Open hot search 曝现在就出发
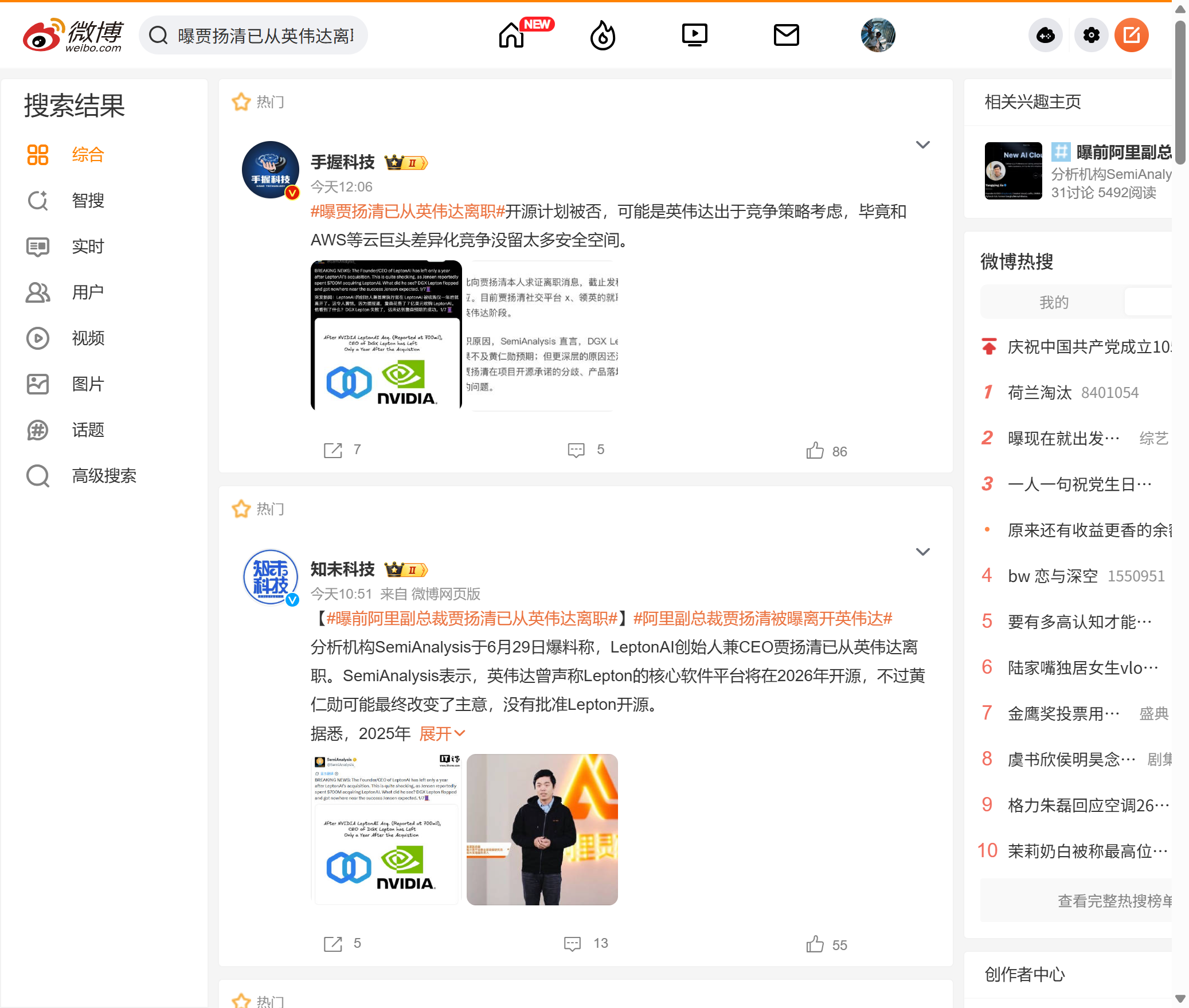Viewport: 1189px width, 1008px height. (1063, 439)
